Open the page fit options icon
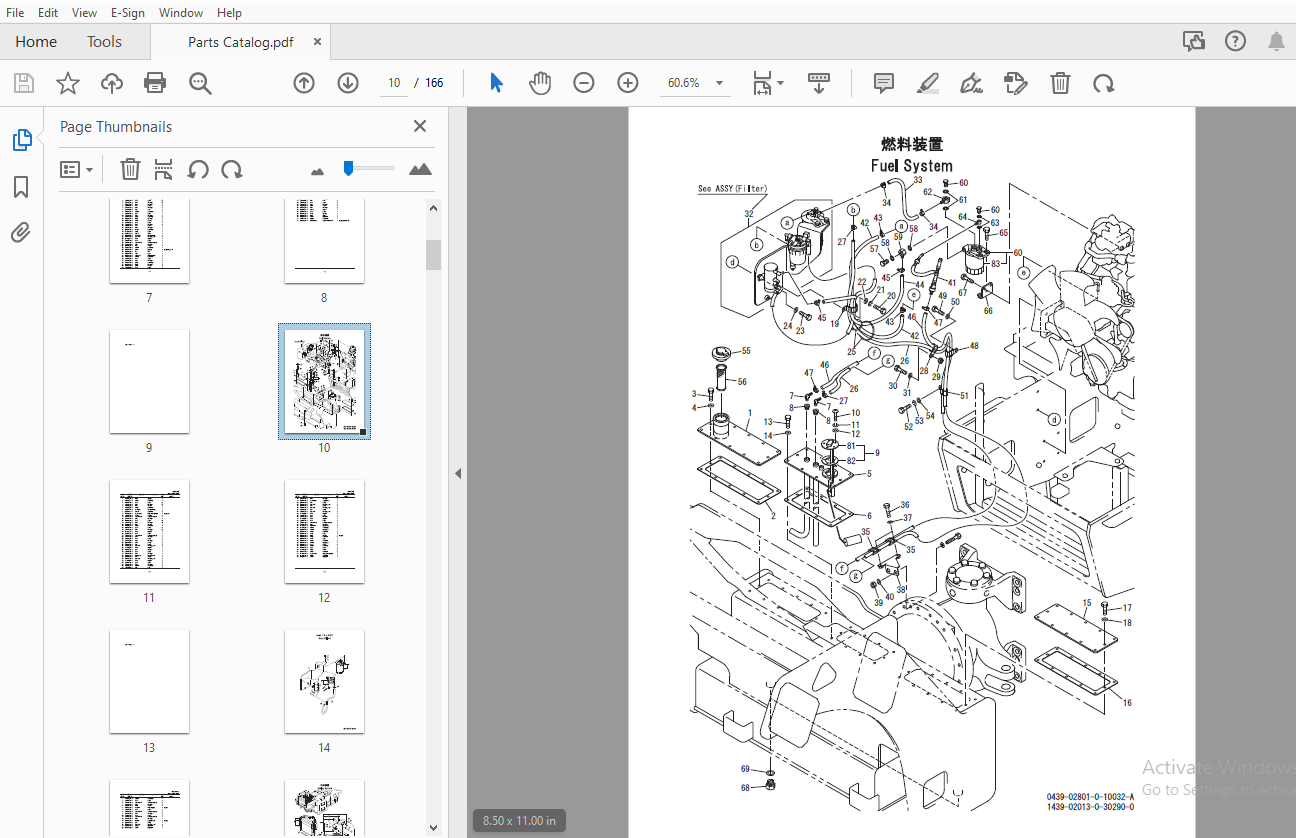Screen dimensions: 1296x838 point(767,83)
